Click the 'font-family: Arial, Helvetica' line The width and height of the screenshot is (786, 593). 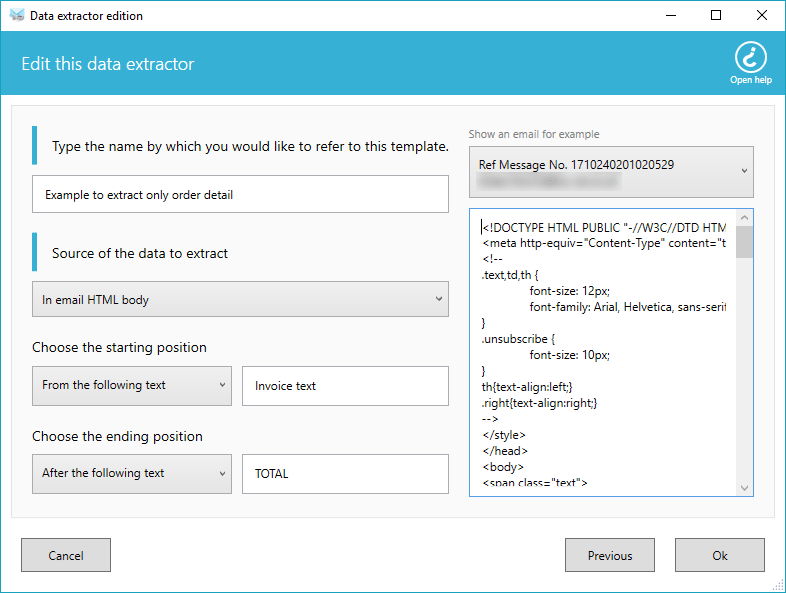628,307
